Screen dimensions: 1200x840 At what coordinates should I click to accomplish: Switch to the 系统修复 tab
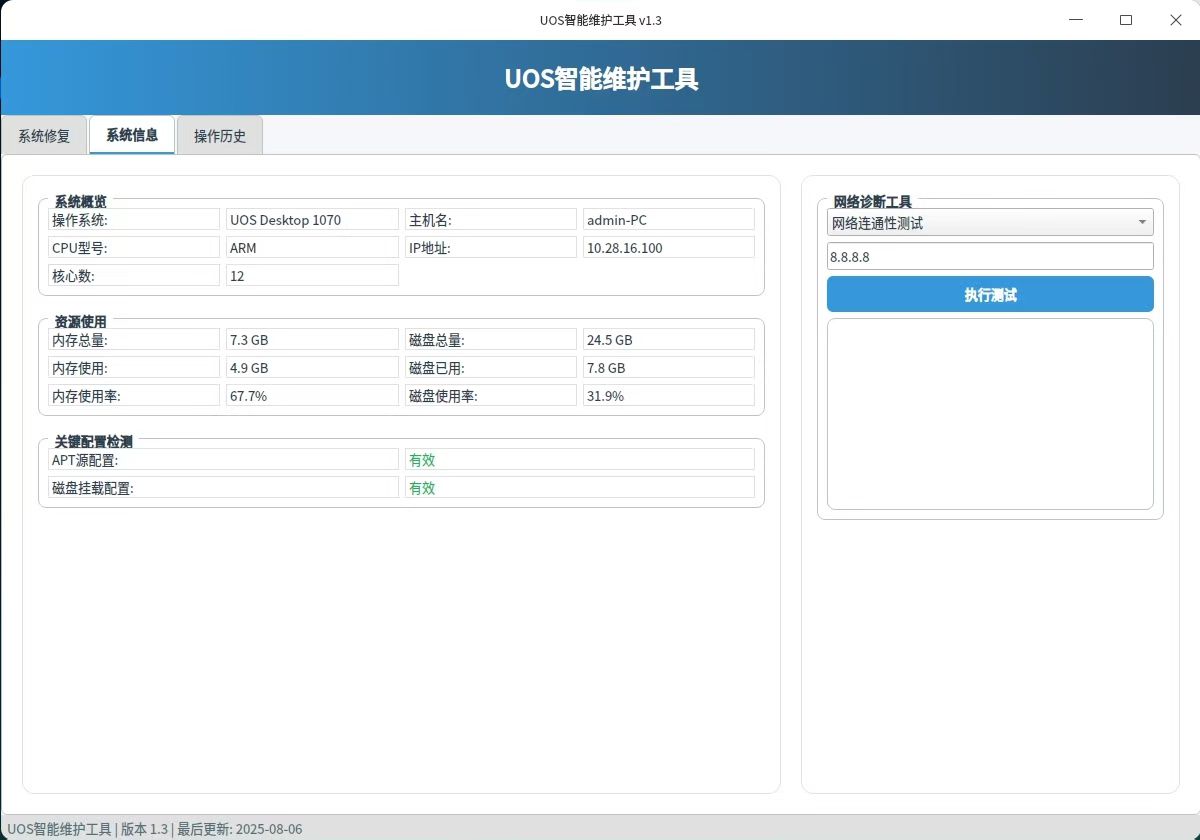(x=45, y=136)
